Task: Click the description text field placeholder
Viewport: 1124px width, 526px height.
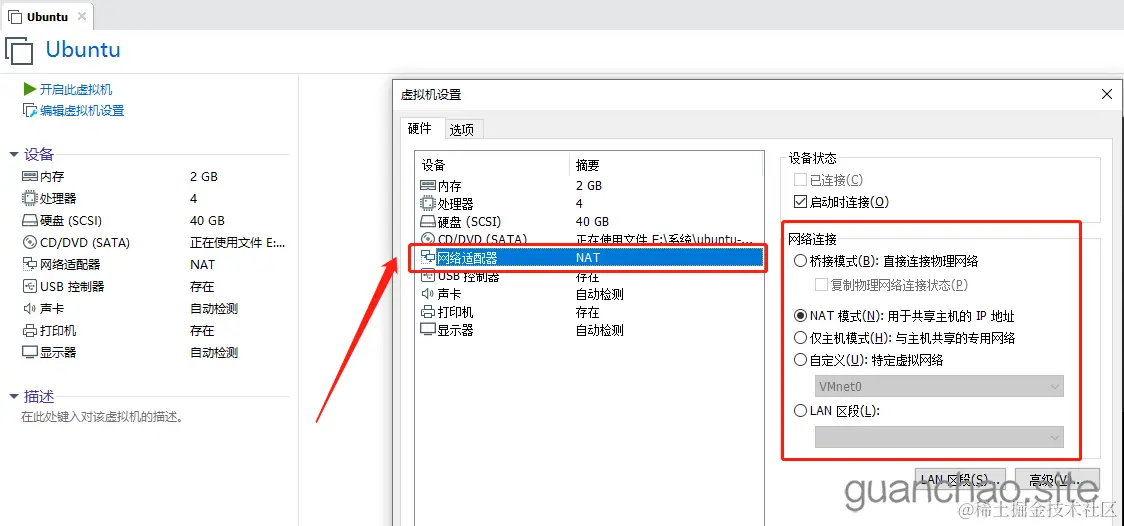Action: 101,416
